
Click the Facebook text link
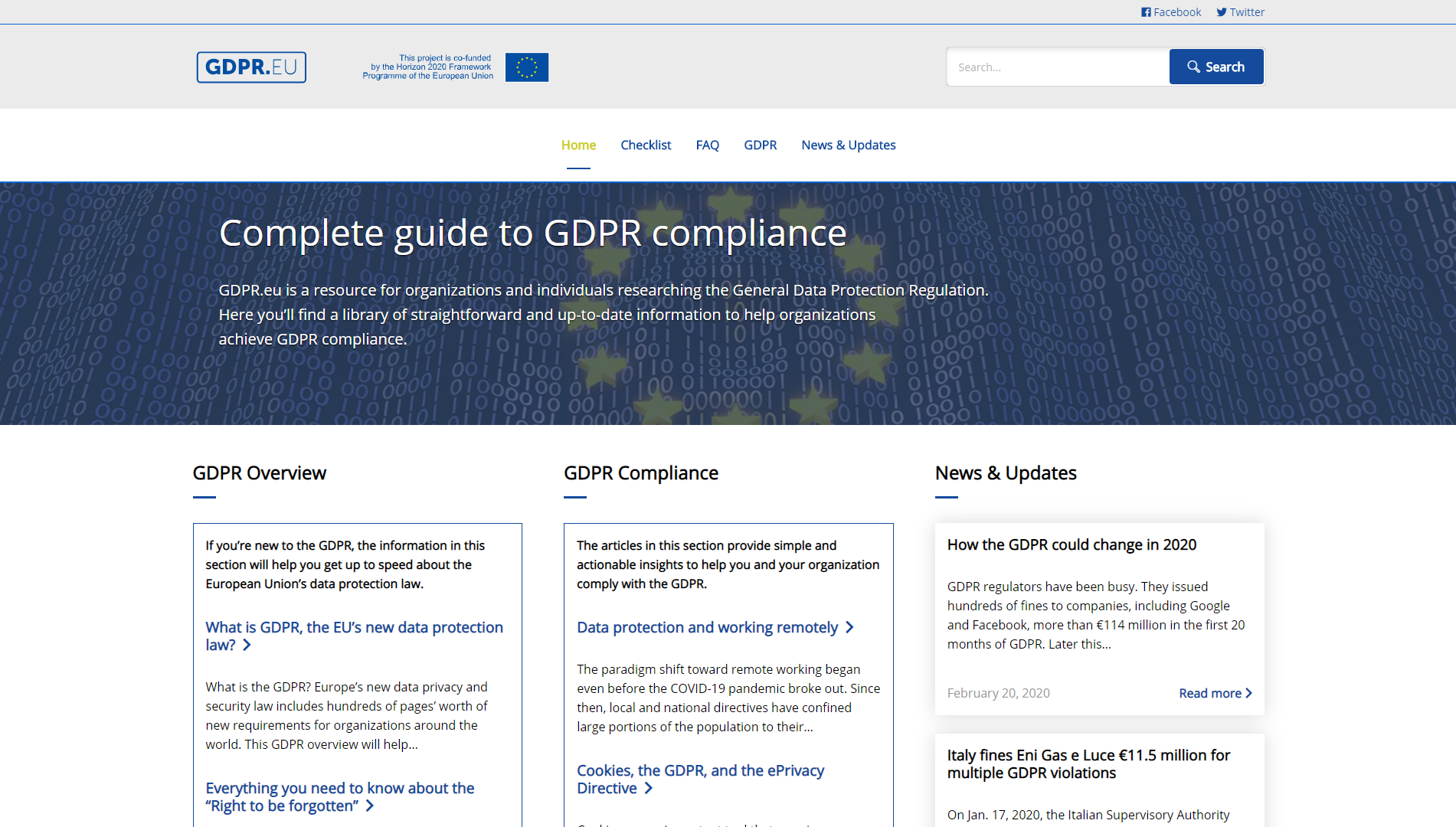1177,12
